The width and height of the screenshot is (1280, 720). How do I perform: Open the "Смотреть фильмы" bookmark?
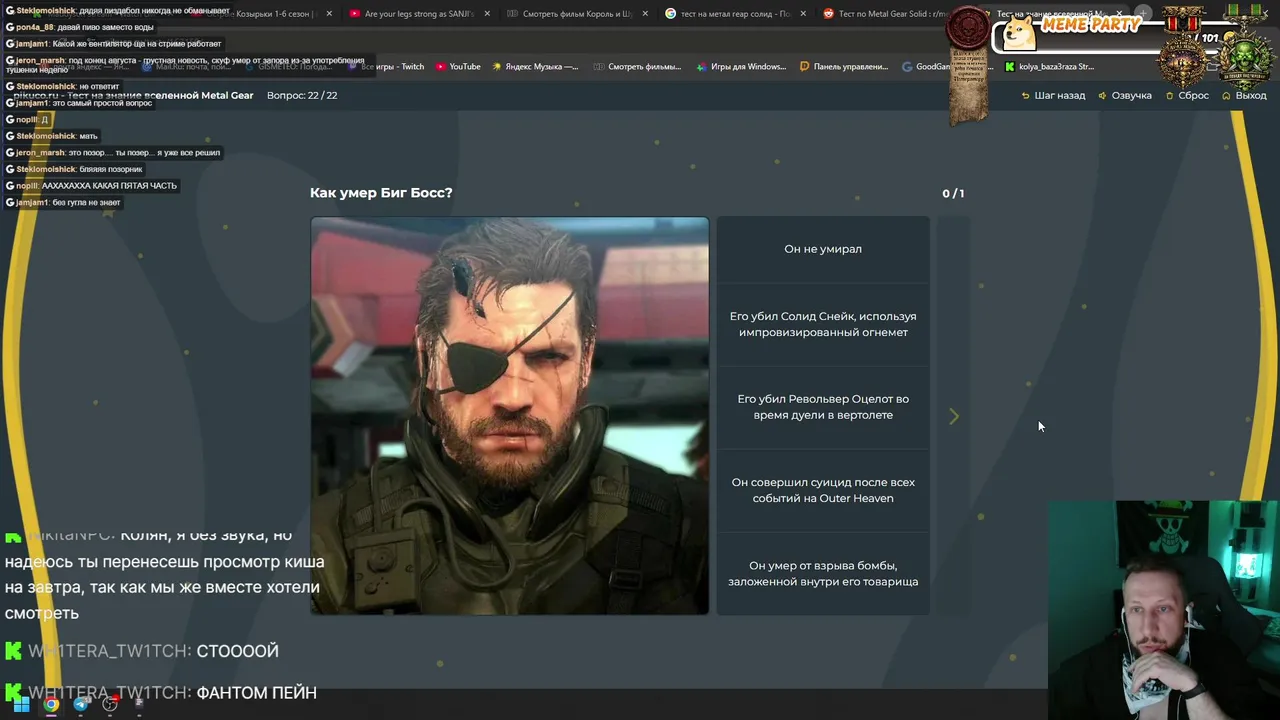[637, 67]
